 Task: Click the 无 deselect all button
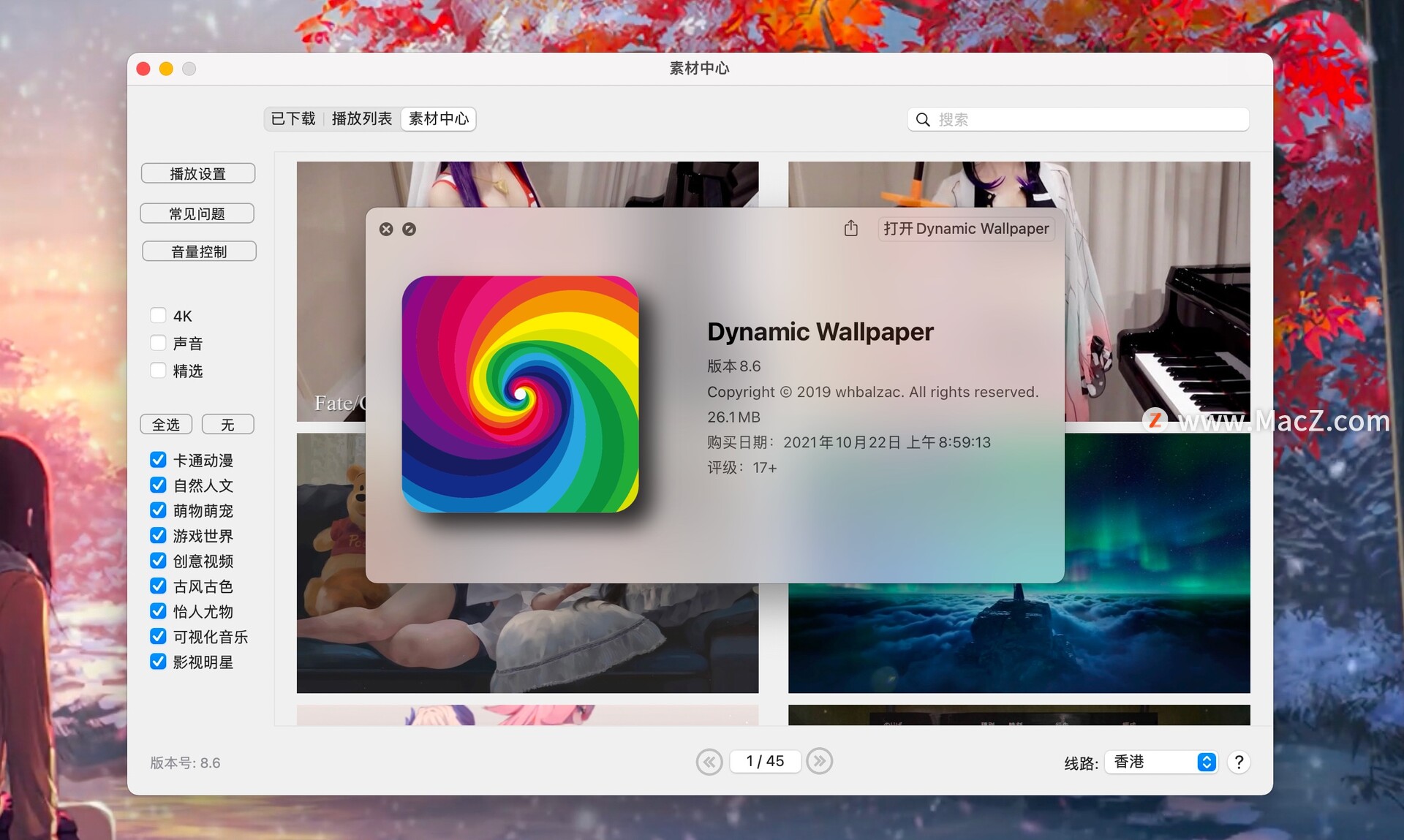point(228,425)
